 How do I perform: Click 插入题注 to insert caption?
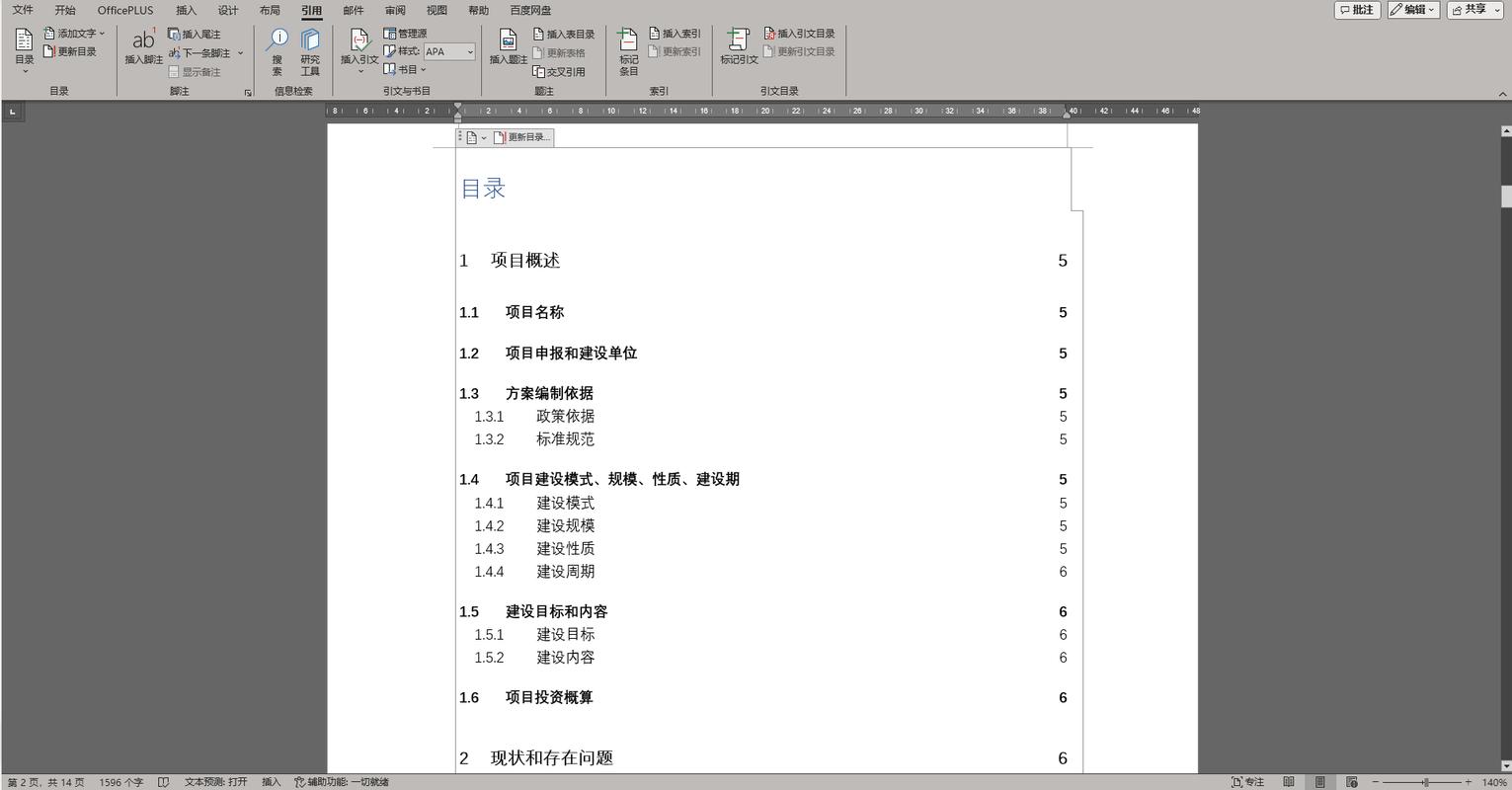tap(509, 46)
